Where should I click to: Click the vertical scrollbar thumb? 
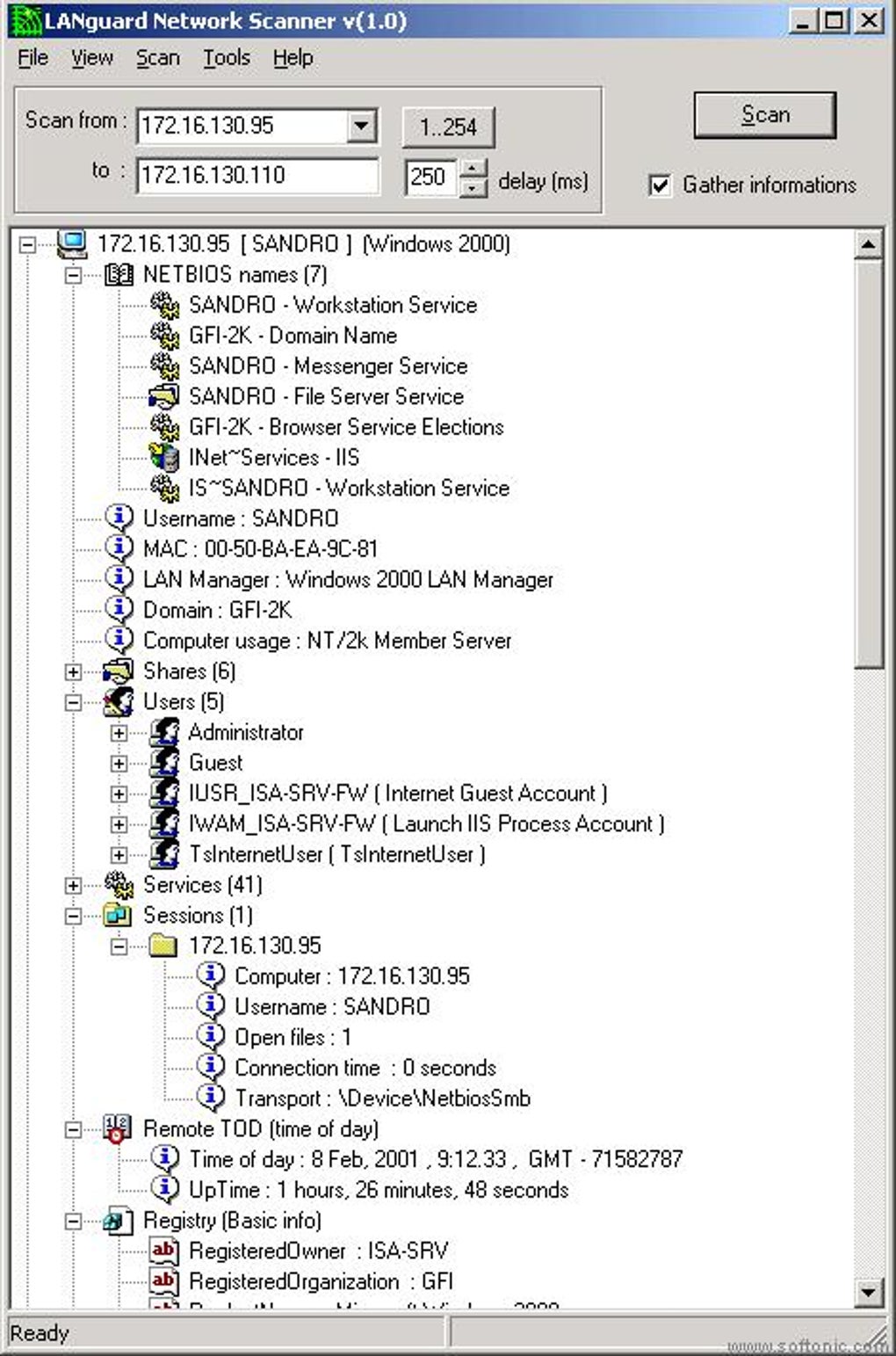coord(869,463)
